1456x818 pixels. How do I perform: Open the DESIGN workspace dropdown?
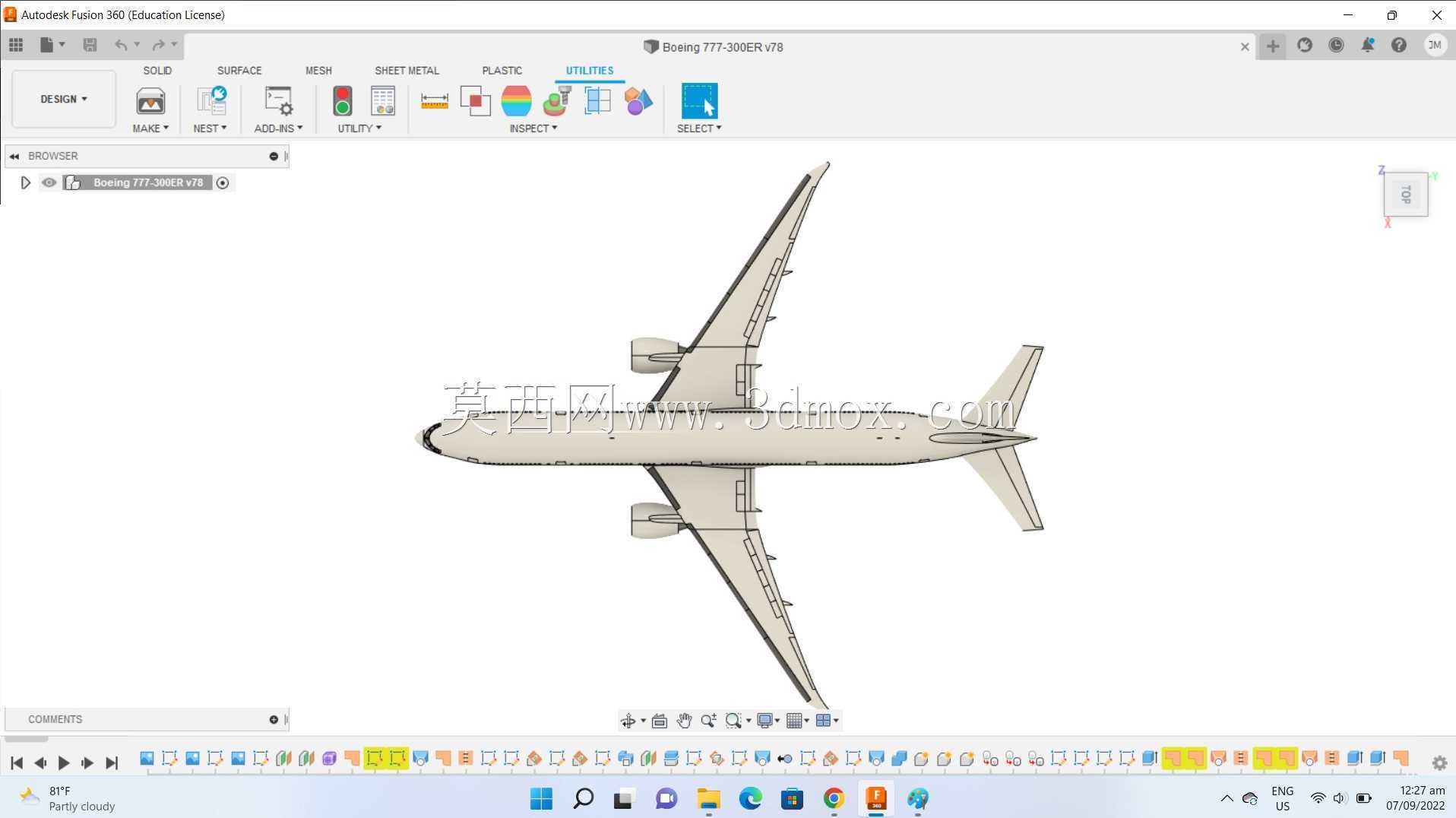point(64,99)
